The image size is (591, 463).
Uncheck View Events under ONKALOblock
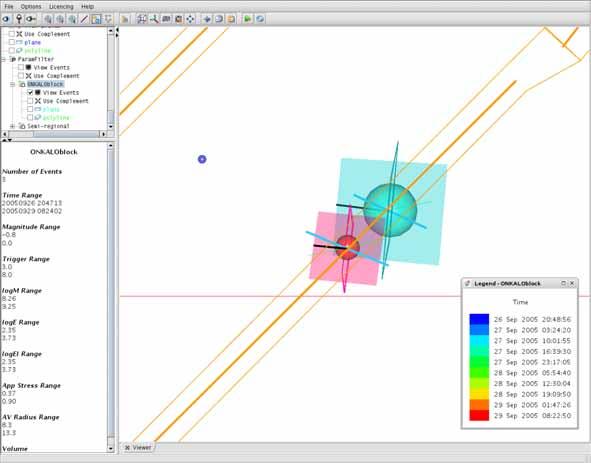(30, 92)
